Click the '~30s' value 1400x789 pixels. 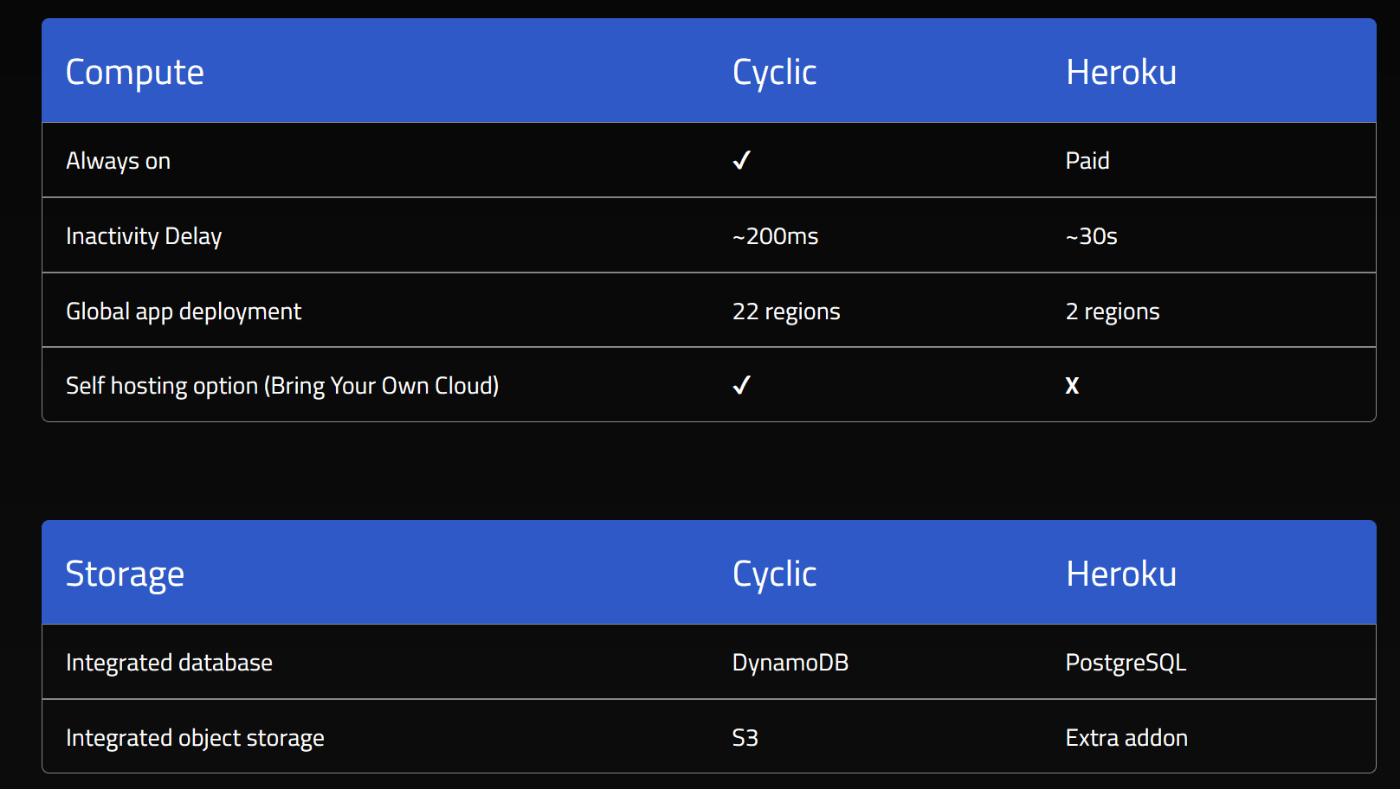point(1092,237)
